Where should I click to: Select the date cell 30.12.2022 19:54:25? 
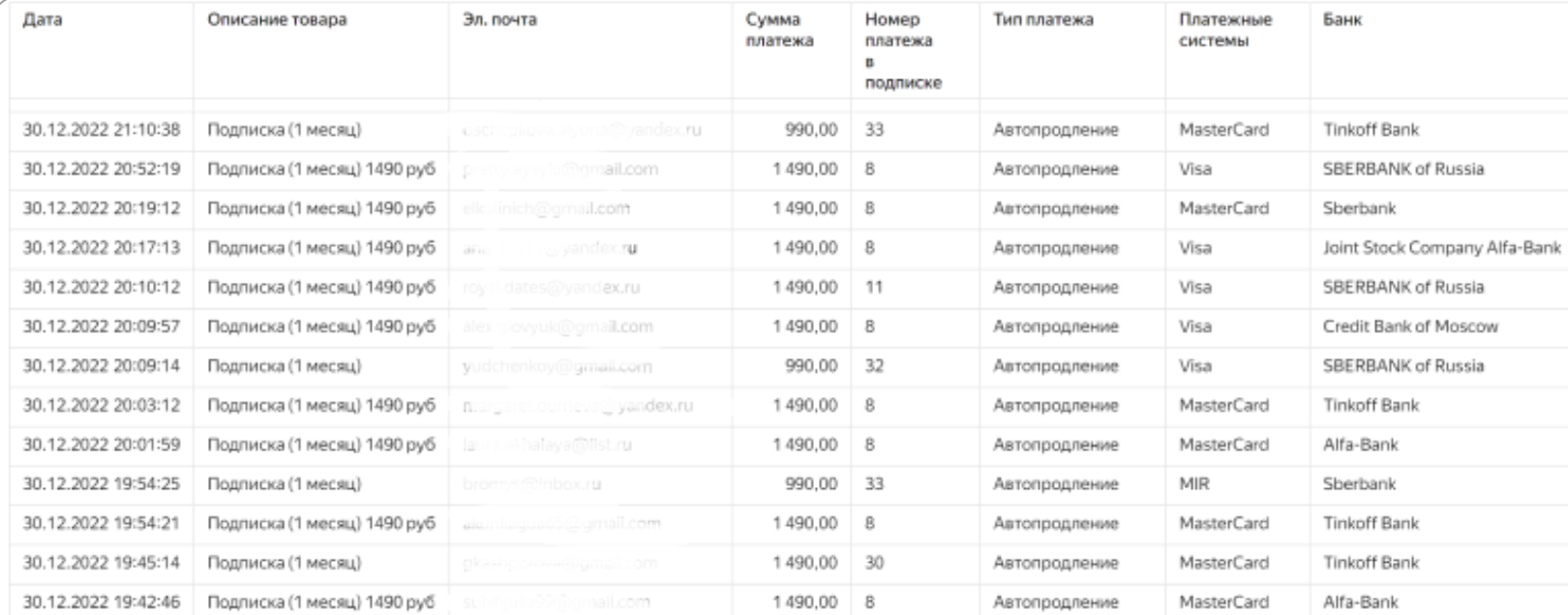pos(102,484)
